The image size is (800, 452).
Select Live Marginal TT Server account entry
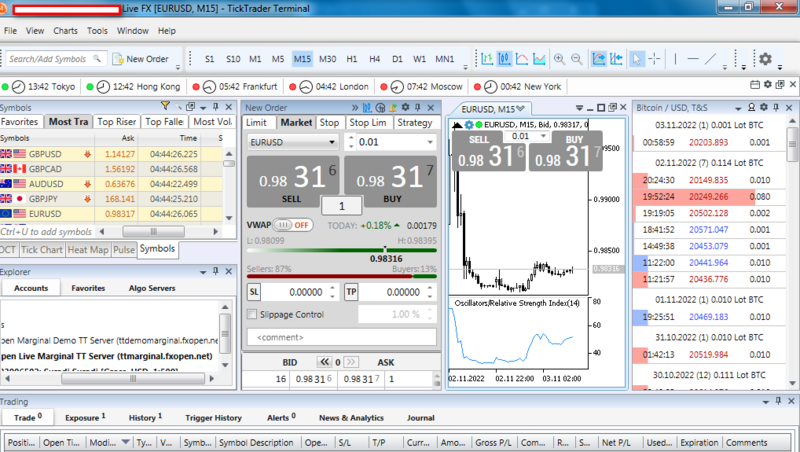(x=107, y=356)
